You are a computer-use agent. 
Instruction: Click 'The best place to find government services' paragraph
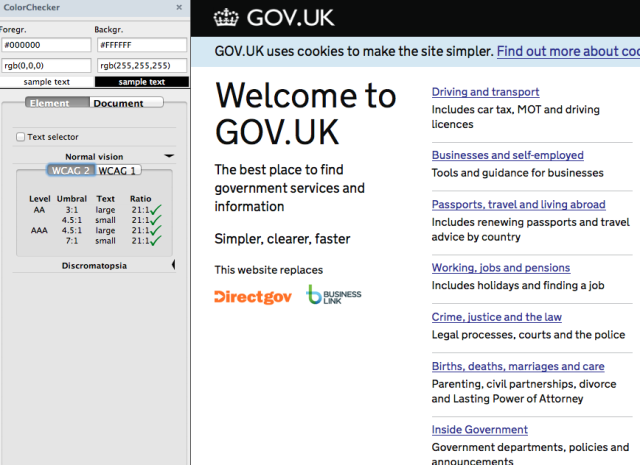pos(290,188)
